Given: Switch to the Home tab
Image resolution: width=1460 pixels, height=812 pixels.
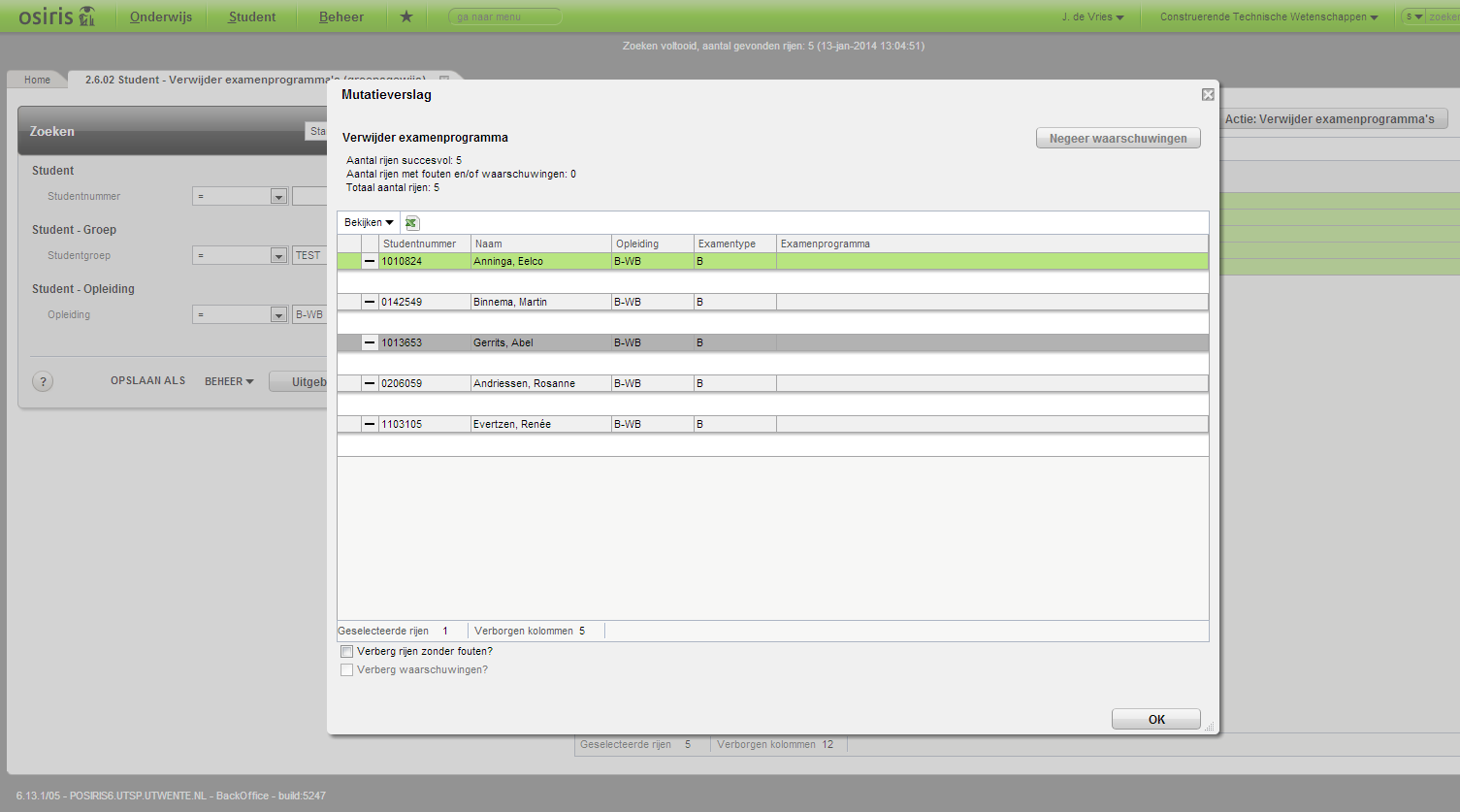Looking at the screenshot, I should coord(37,80).
